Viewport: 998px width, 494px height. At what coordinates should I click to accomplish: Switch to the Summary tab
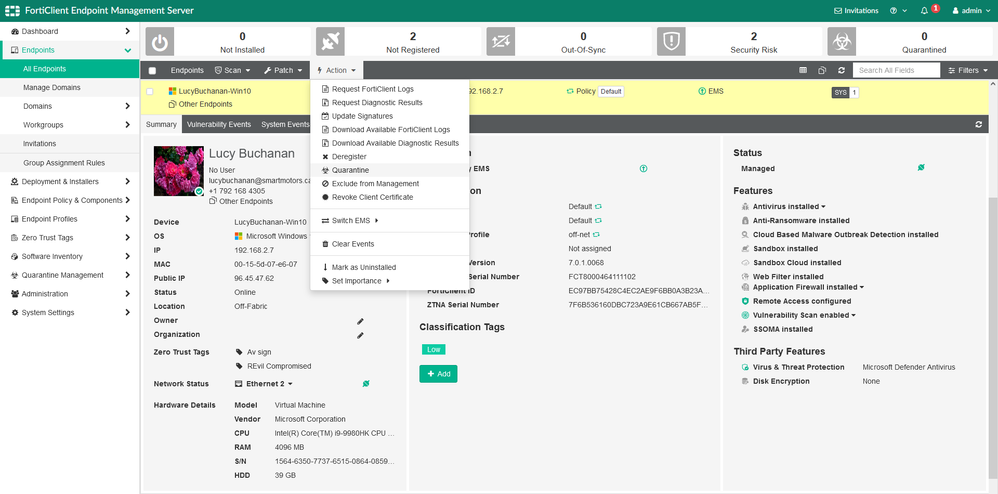161,125
